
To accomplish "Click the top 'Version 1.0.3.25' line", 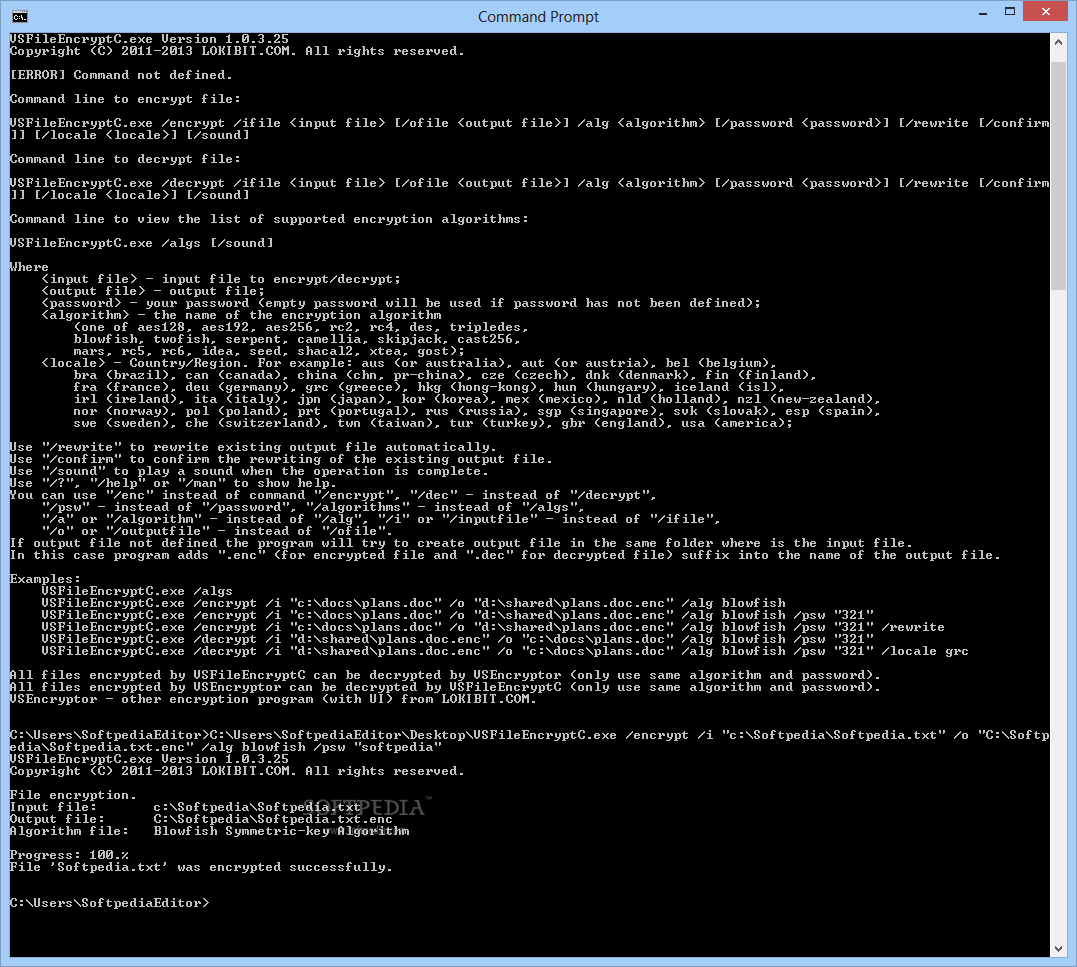I will 149,39.
